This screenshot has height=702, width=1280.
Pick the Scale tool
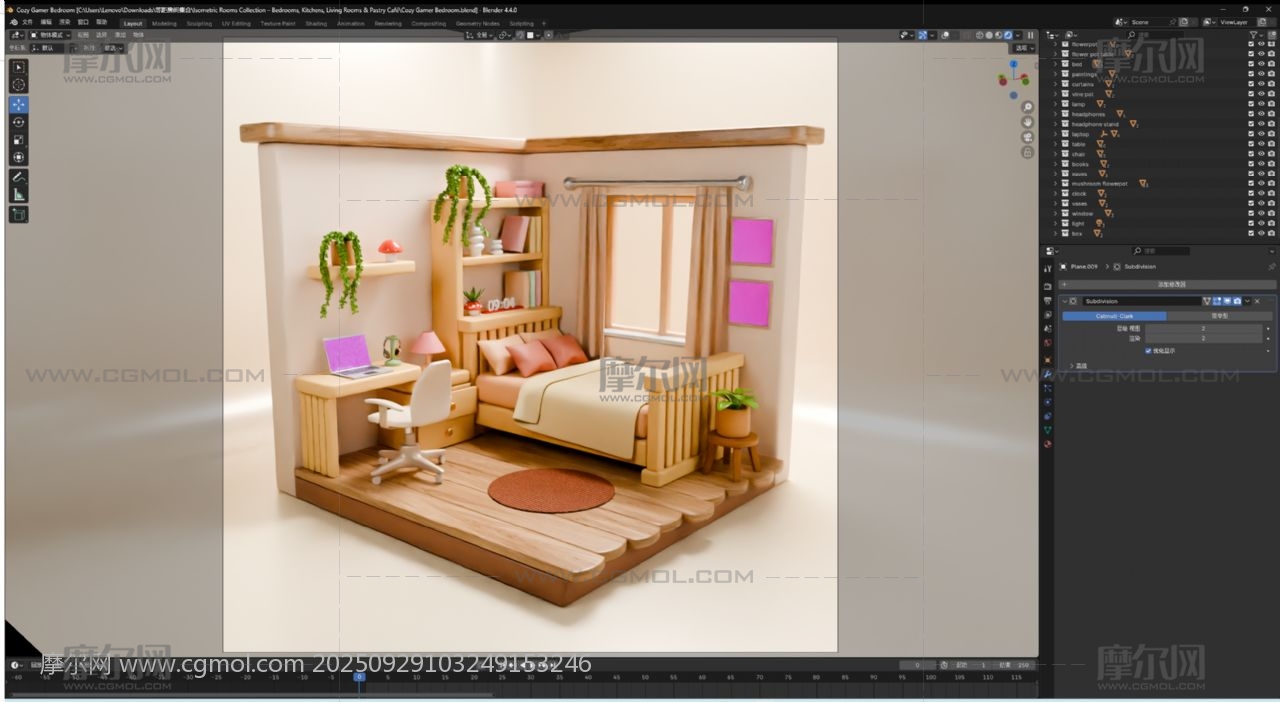tap(19, 140)
